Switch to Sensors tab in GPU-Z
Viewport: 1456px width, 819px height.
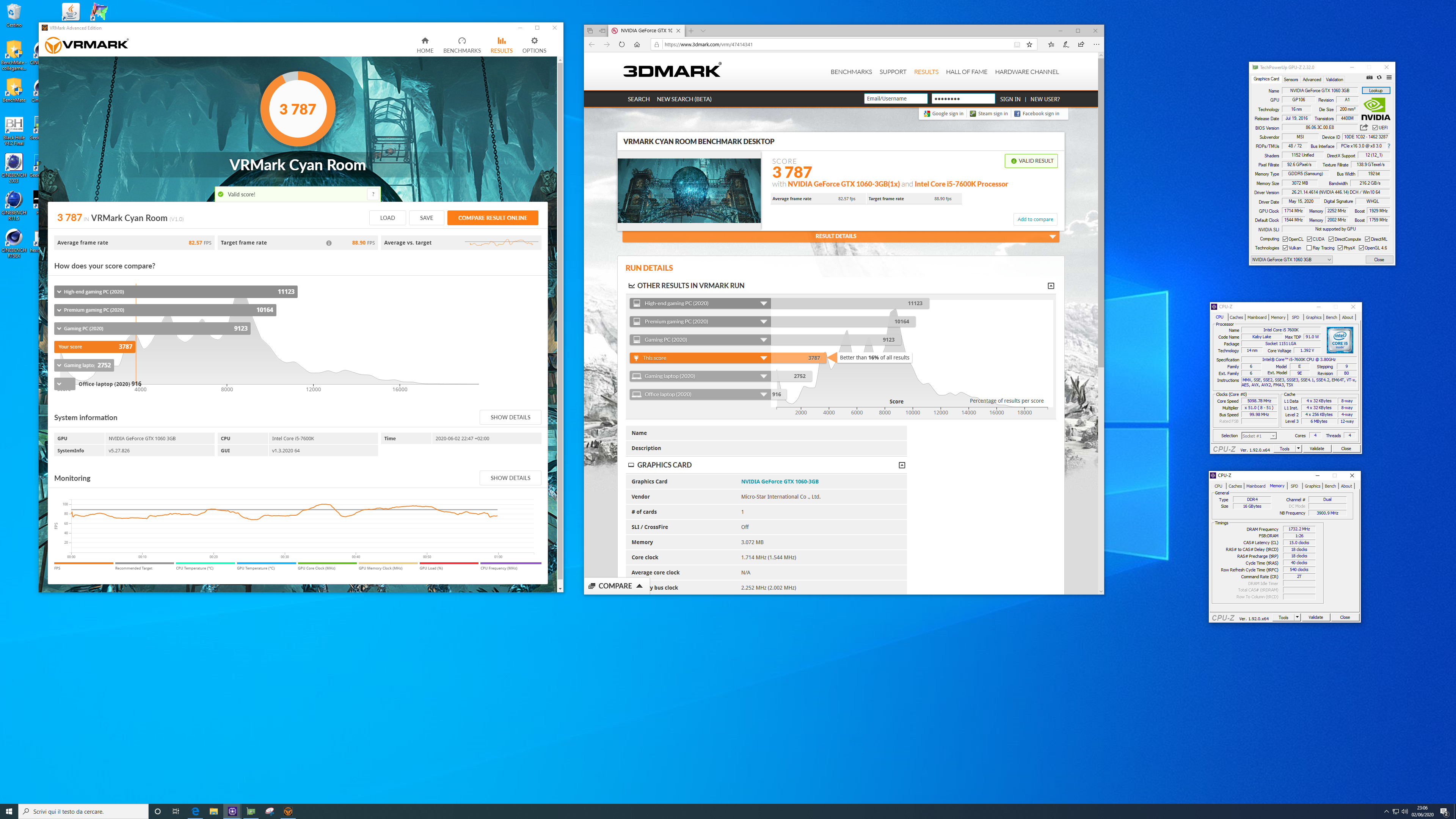coord(1290,79)
